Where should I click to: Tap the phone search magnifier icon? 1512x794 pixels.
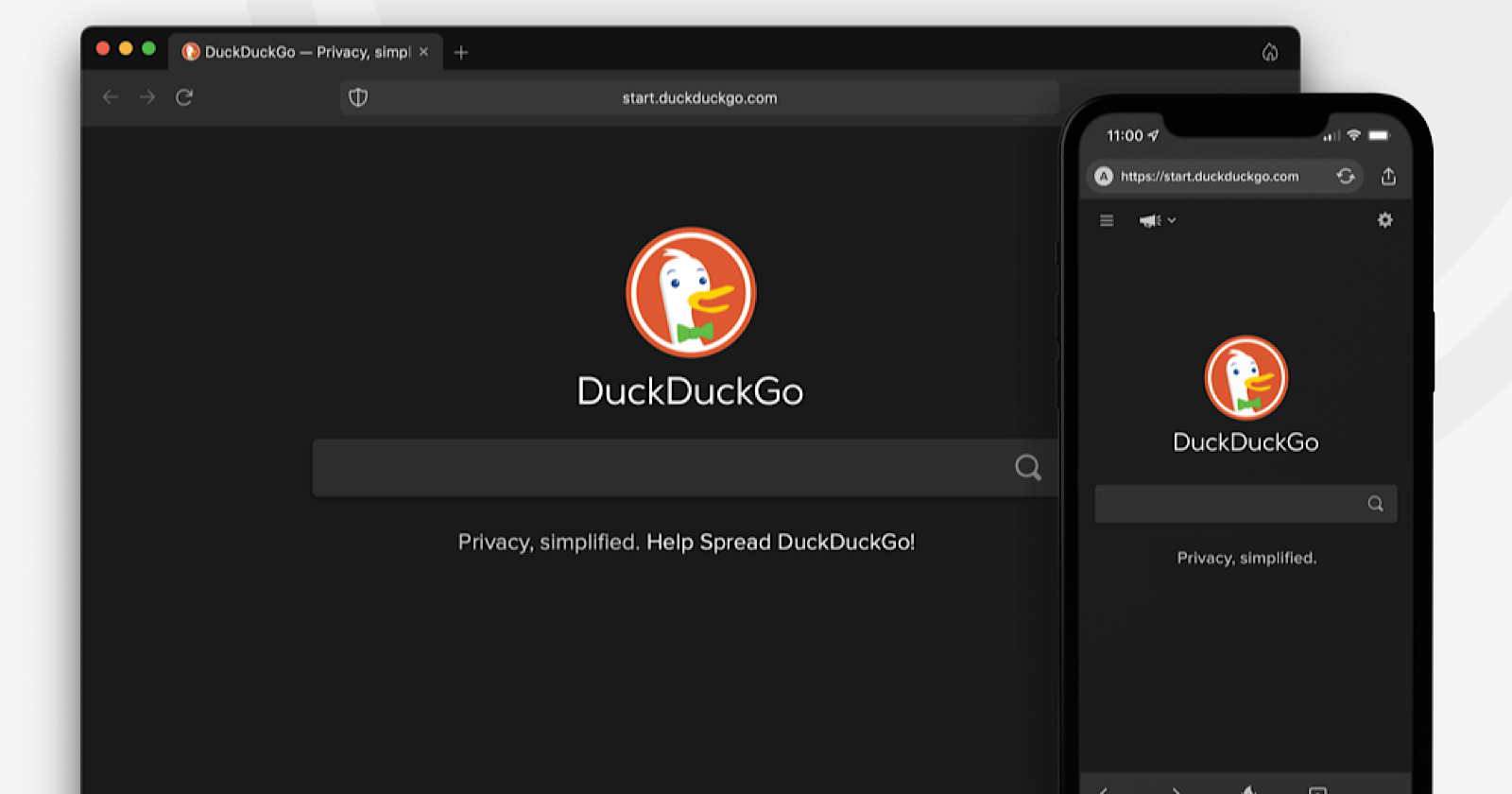pyautogui.click(x=1375, y=504)
